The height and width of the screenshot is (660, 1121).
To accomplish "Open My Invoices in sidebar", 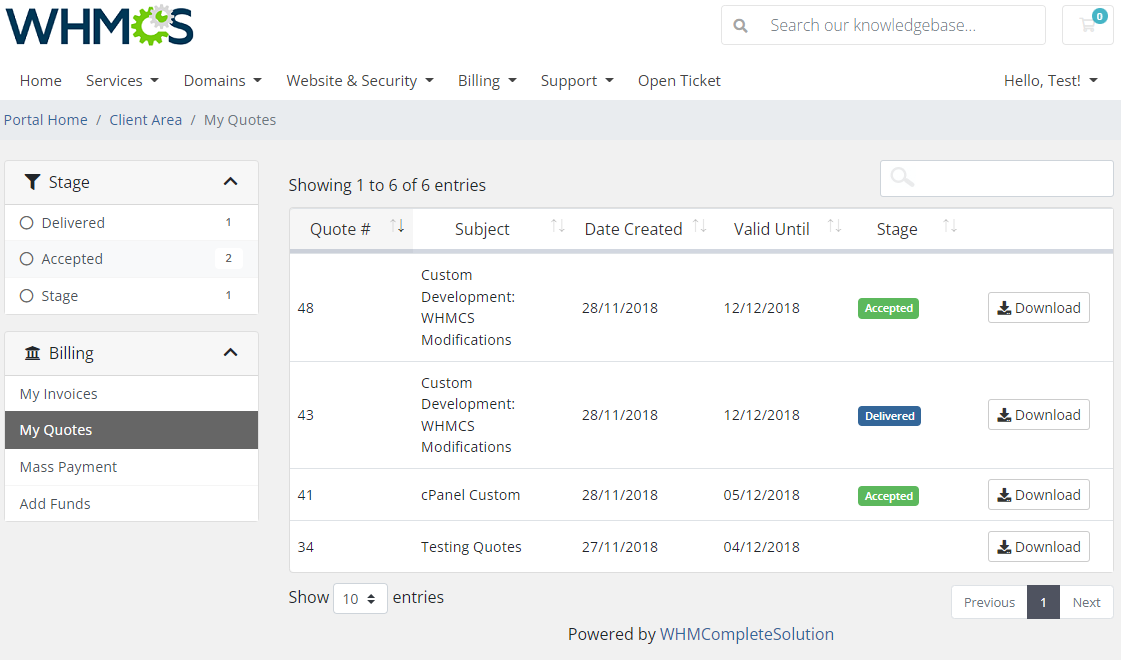I will (x=132, y=394).
